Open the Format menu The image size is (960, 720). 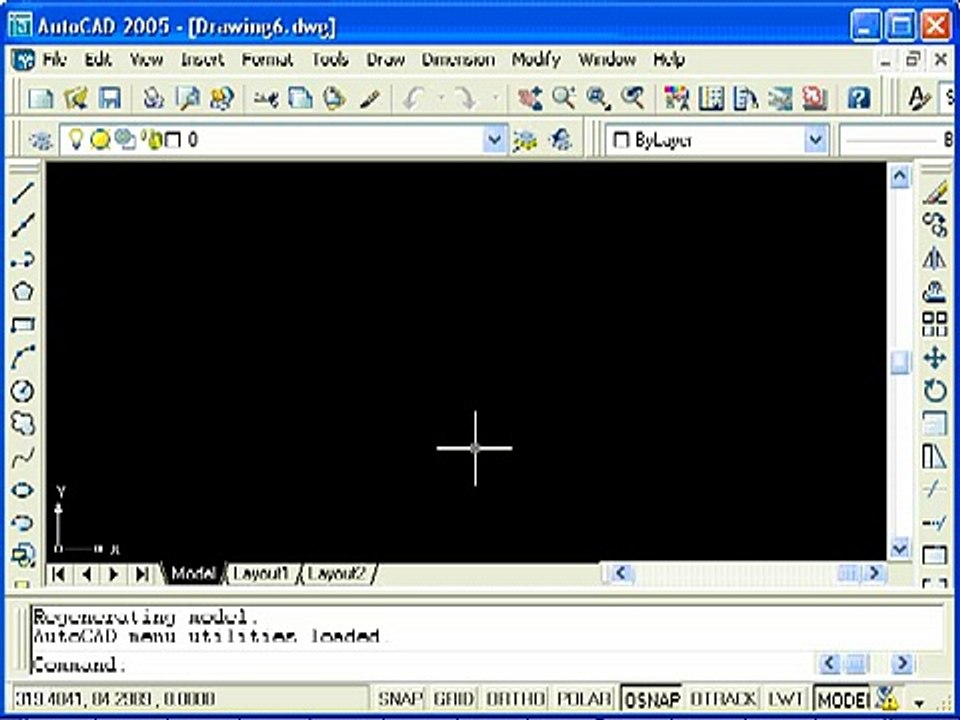pos(267,59)
